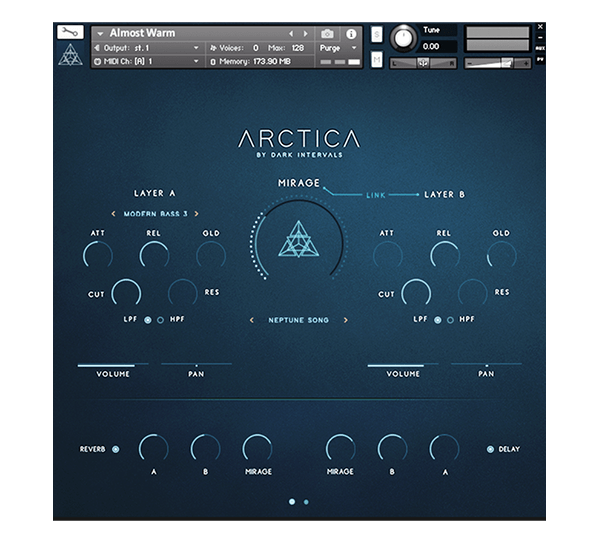The width and height of the screenshot is (600, 543).
Task: Take a snapshot with the camera icon
Action: [327, 34]
